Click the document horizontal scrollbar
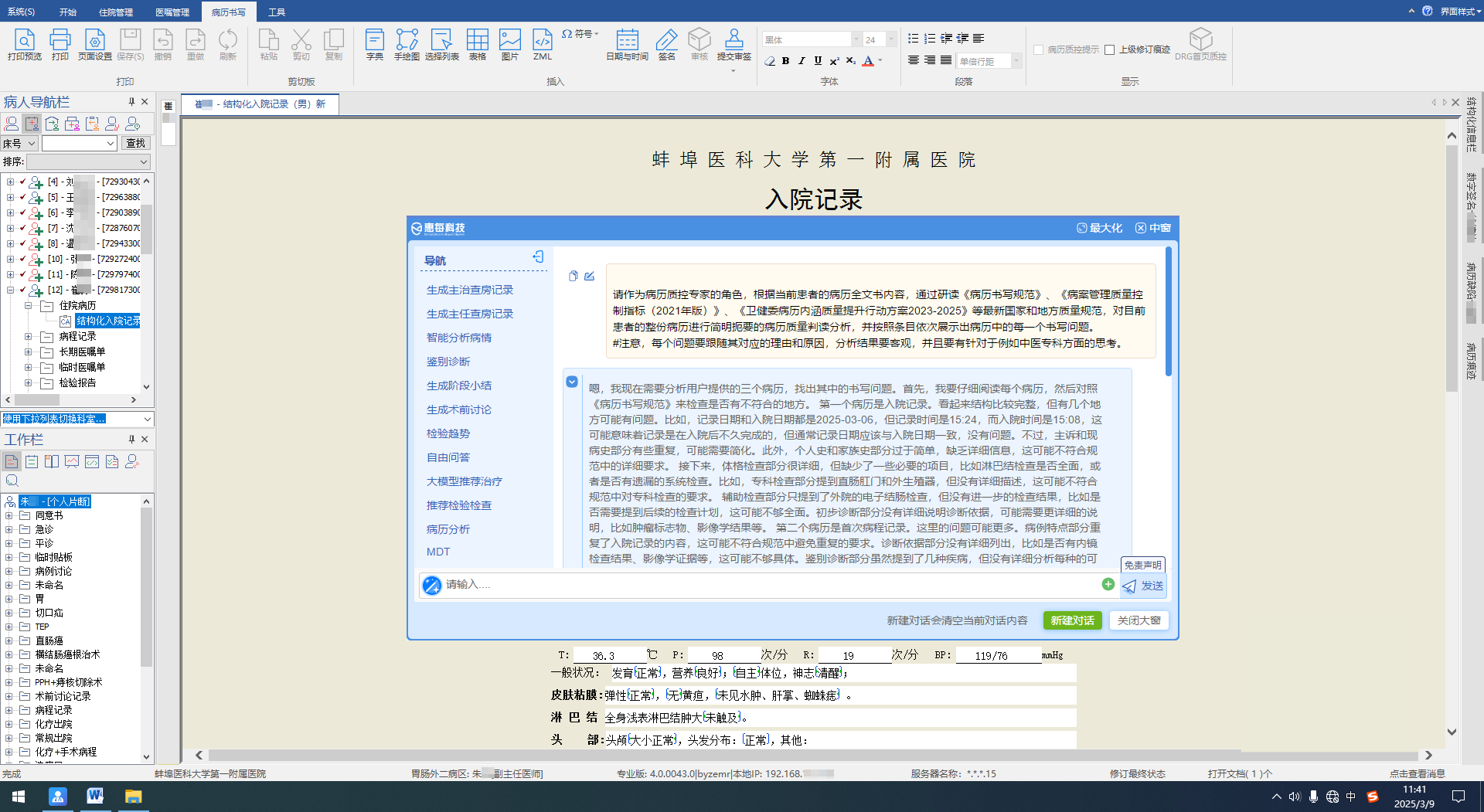The image size is (1484, 812). (x=725, y=755)
